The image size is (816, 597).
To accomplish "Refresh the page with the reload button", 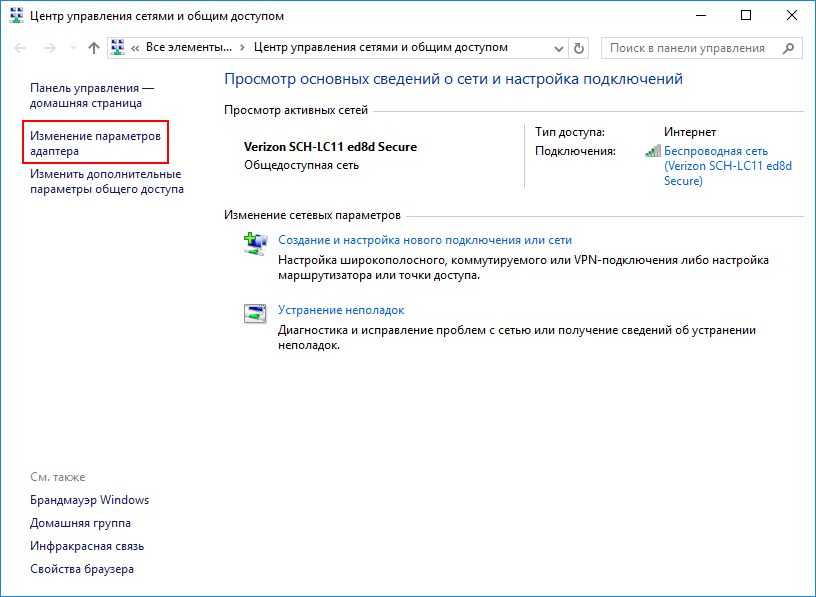I will [x=579, y=48].
